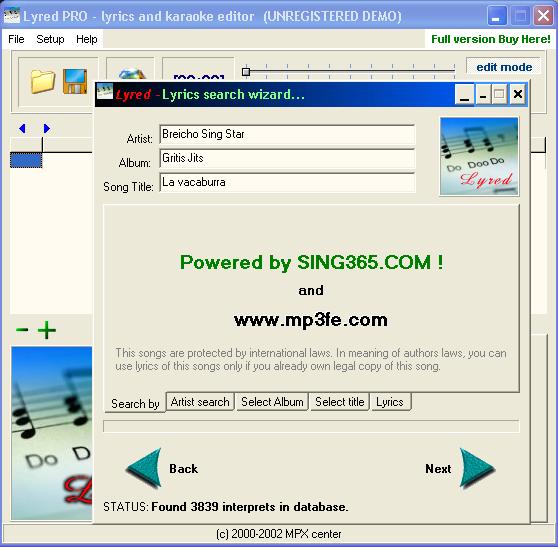
Task: Click the green plus zoom icon
Action: pyautogui.click(x=47, y=330)
